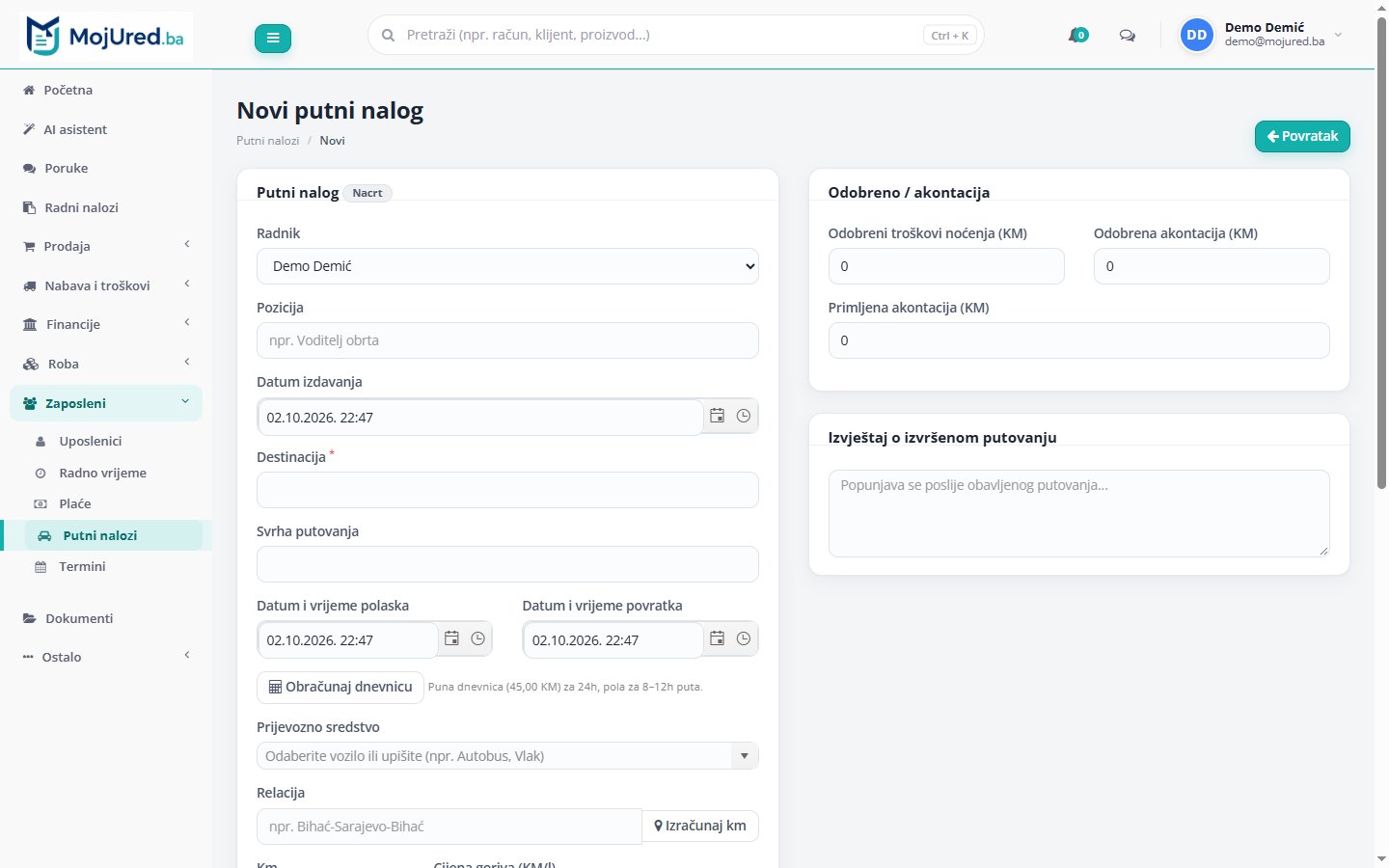Click the Povratak button
This screenshot has width=1389, height=868.
pos(1302,136)
